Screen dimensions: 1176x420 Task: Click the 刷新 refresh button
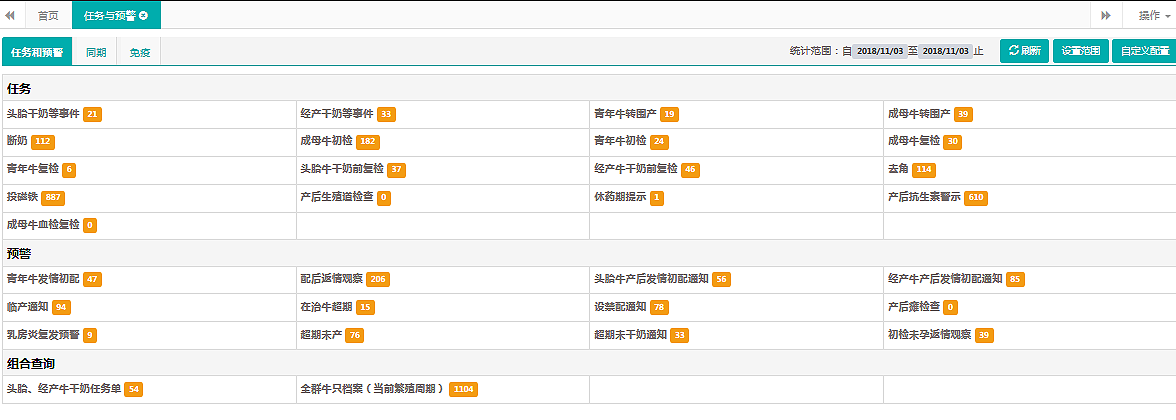pyautogui.click(x=1025, y=51)
